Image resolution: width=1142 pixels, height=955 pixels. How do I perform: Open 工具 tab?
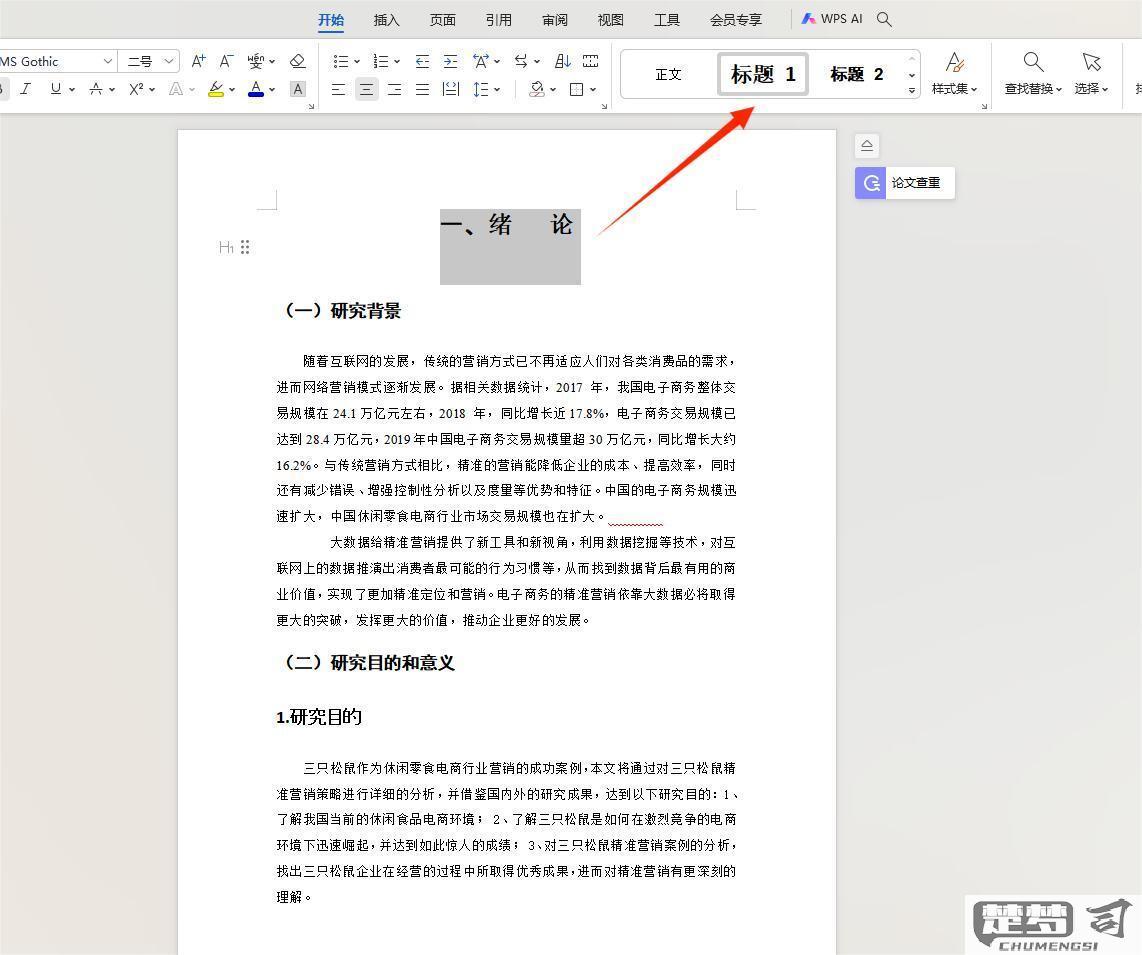[x=666, y=20]
